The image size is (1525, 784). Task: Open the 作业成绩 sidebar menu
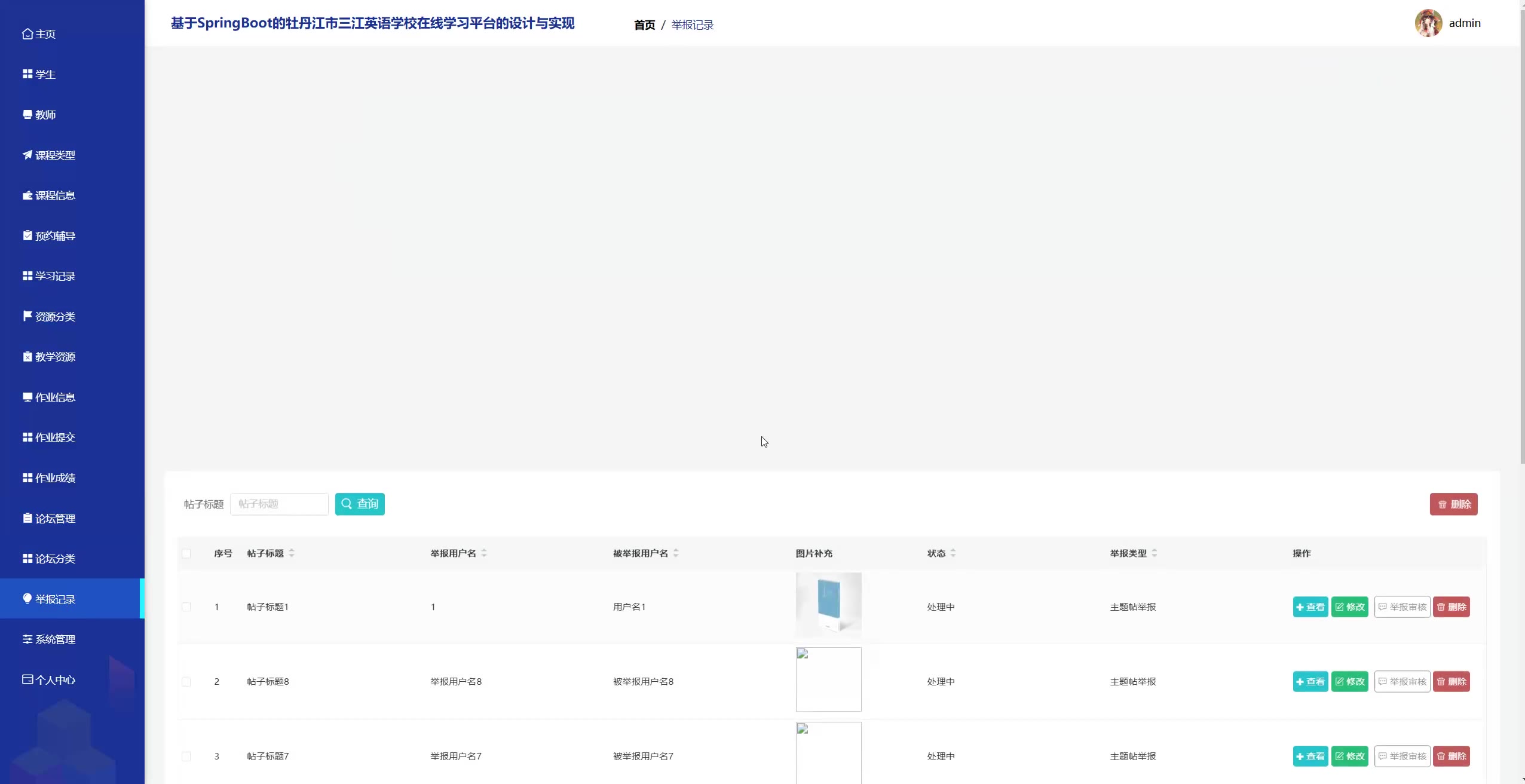click(55, 477)
